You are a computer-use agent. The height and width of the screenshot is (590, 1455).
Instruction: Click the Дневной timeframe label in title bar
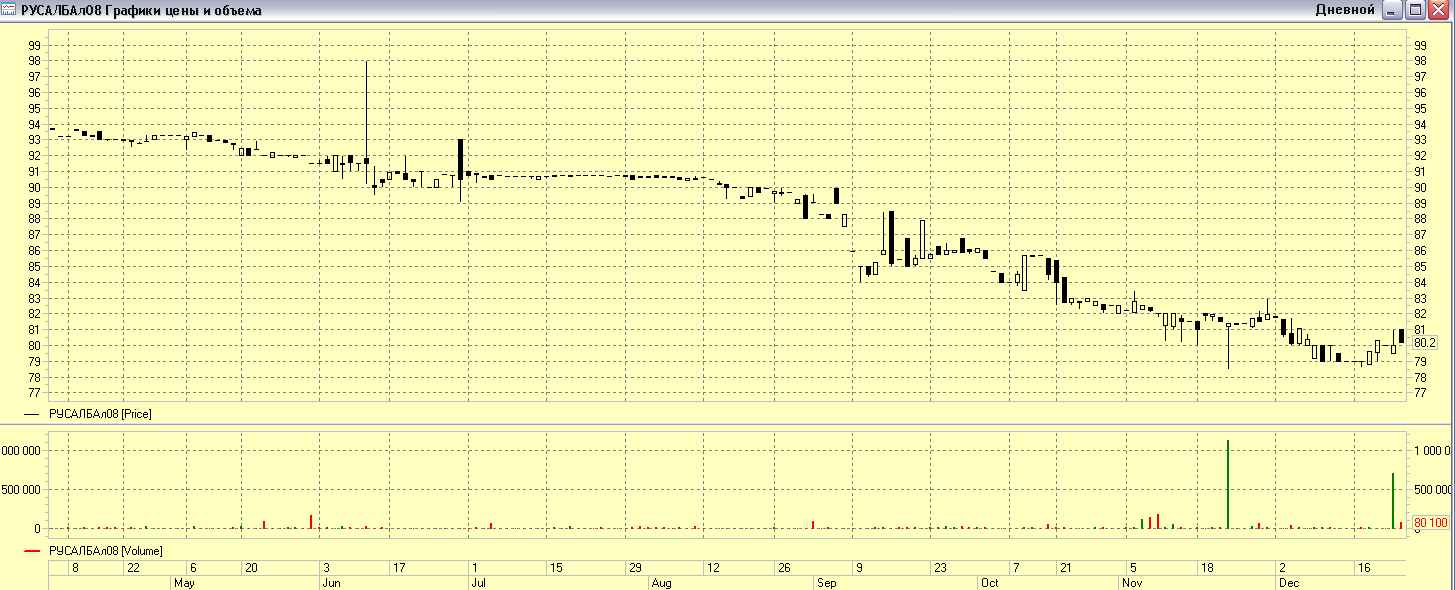[1344, 10]
